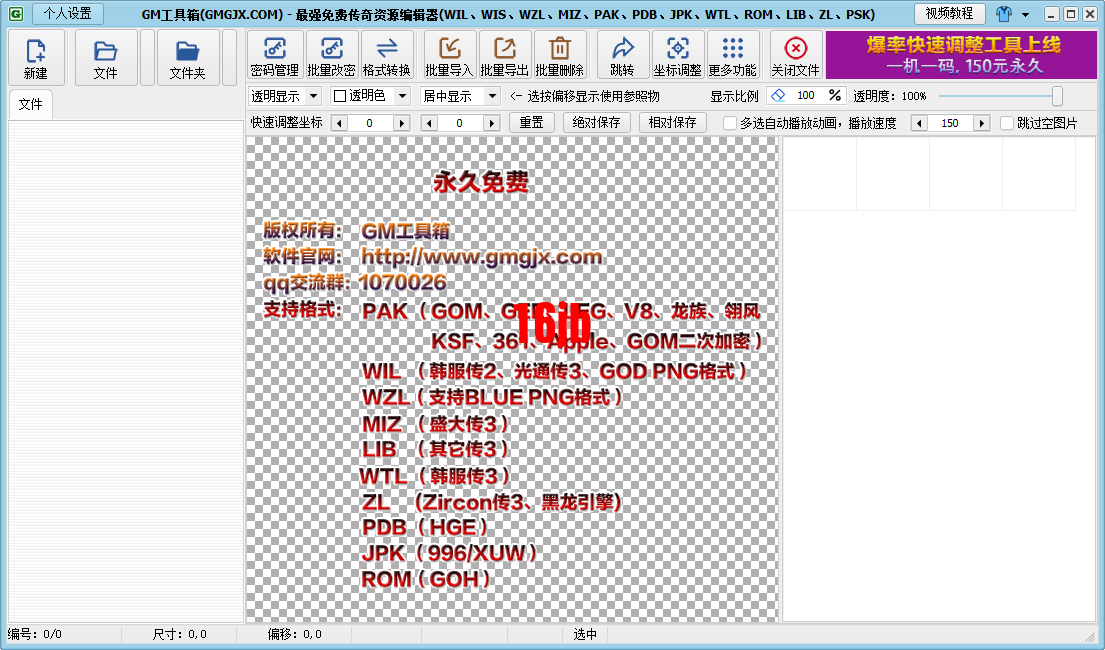The image size is (1105, 650).
Task: Click the 批量导出 batch export icon
Action: pos(505,55)
